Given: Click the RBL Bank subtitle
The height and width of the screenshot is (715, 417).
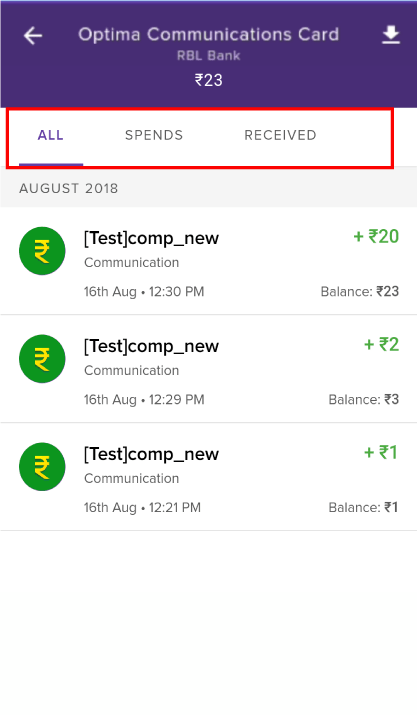Looking at the screenshot, I should click(x=208, y=56).
